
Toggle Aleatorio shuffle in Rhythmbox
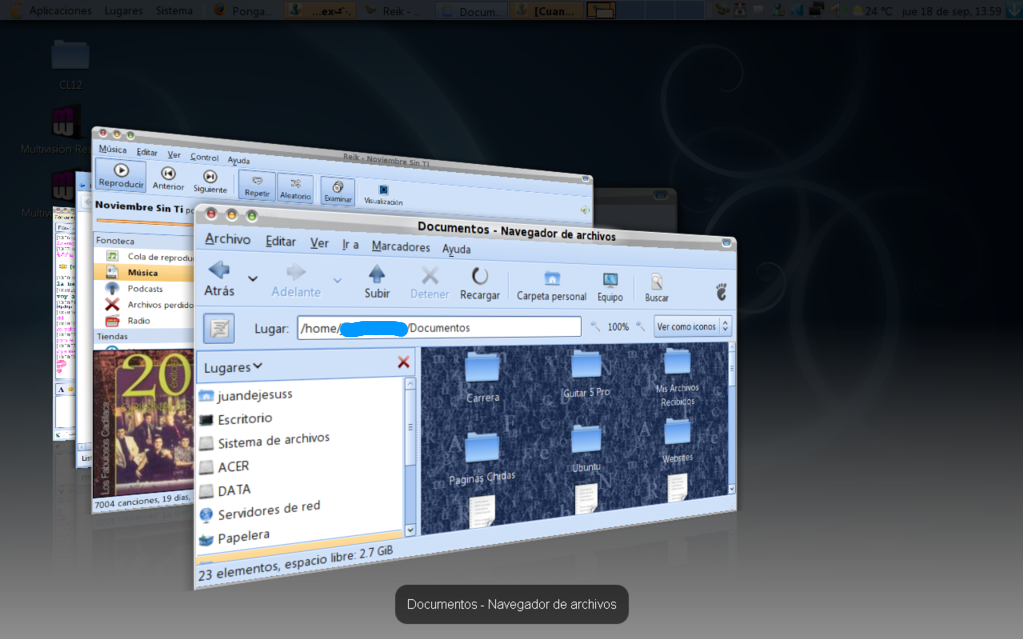tap(296, 187)
